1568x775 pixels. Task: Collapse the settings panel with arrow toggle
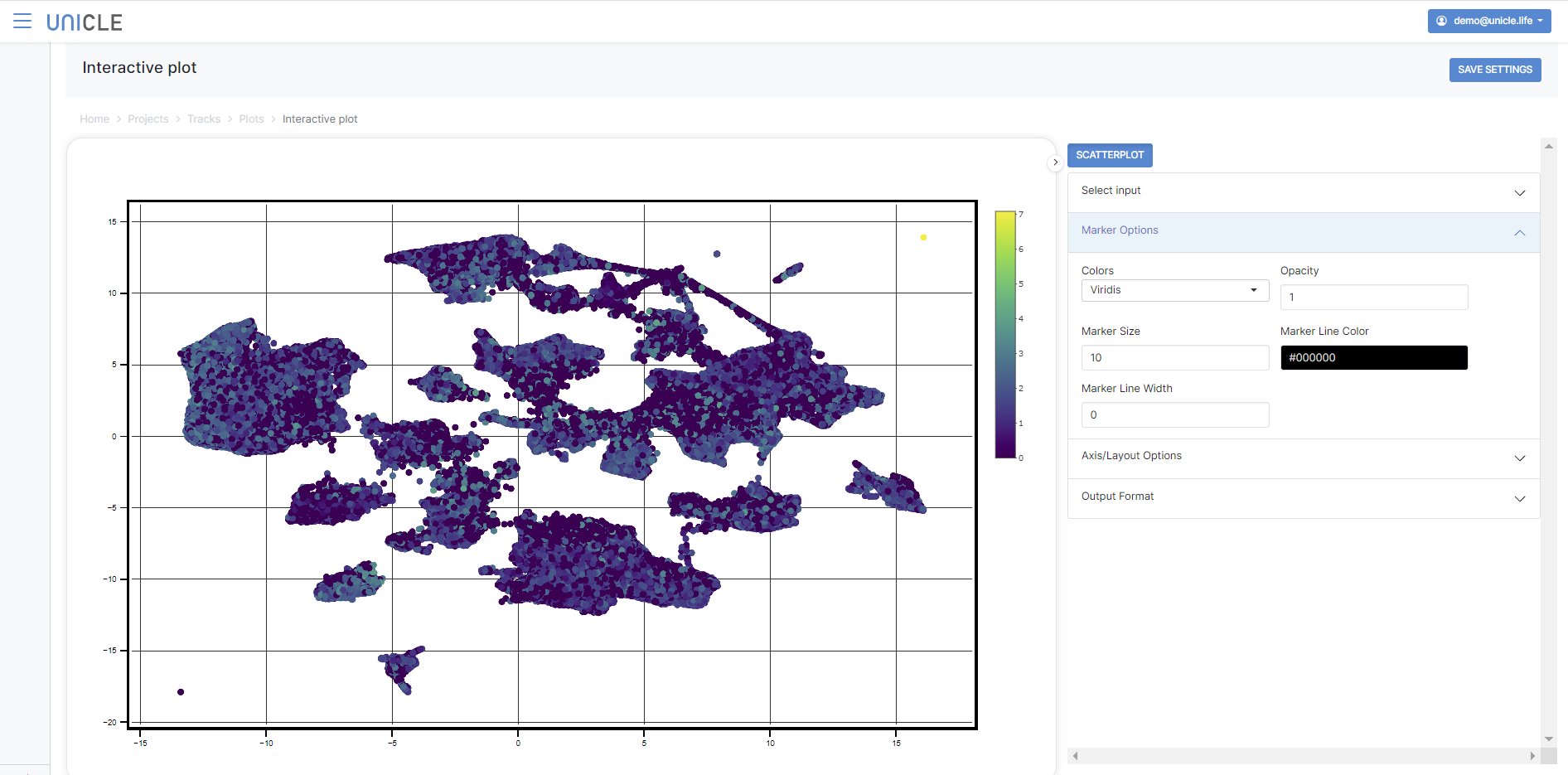[1055, 162]
